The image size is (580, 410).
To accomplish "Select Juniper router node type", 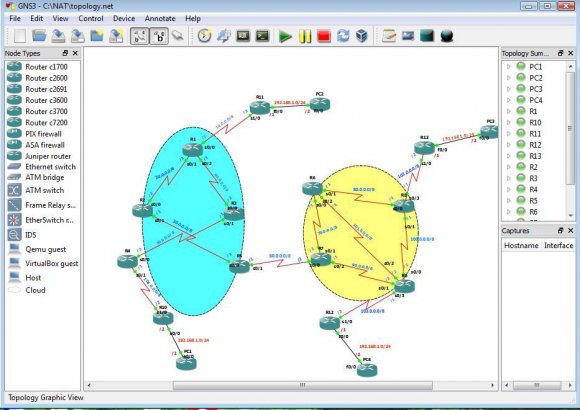I will click(x=43, y=156).
